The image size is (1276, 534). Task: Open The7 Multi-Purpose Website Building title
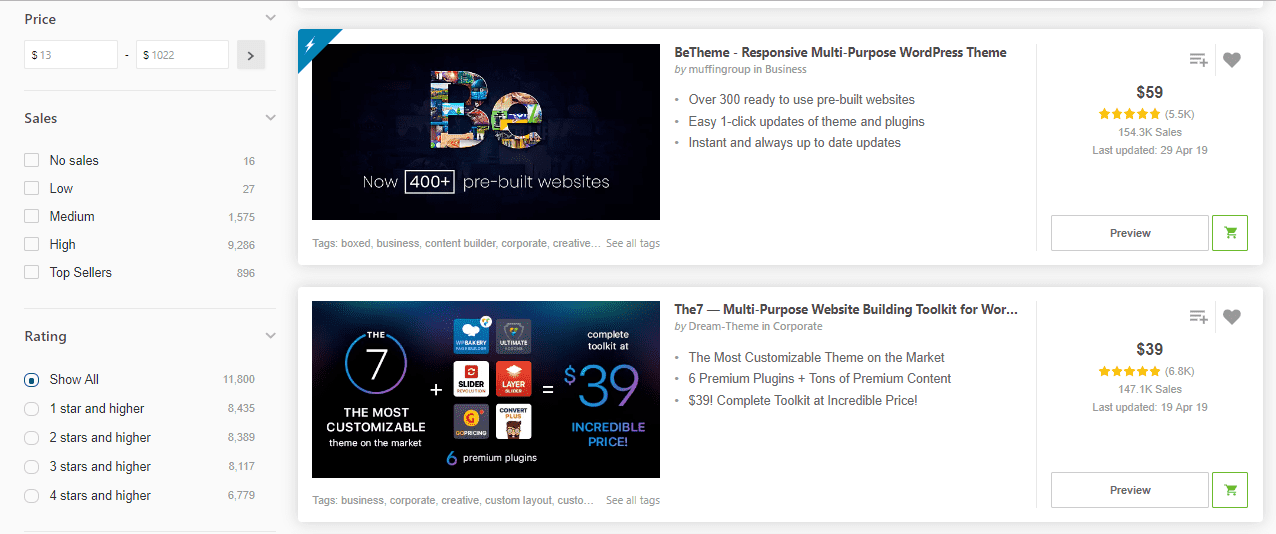click(x=847, y=309)
